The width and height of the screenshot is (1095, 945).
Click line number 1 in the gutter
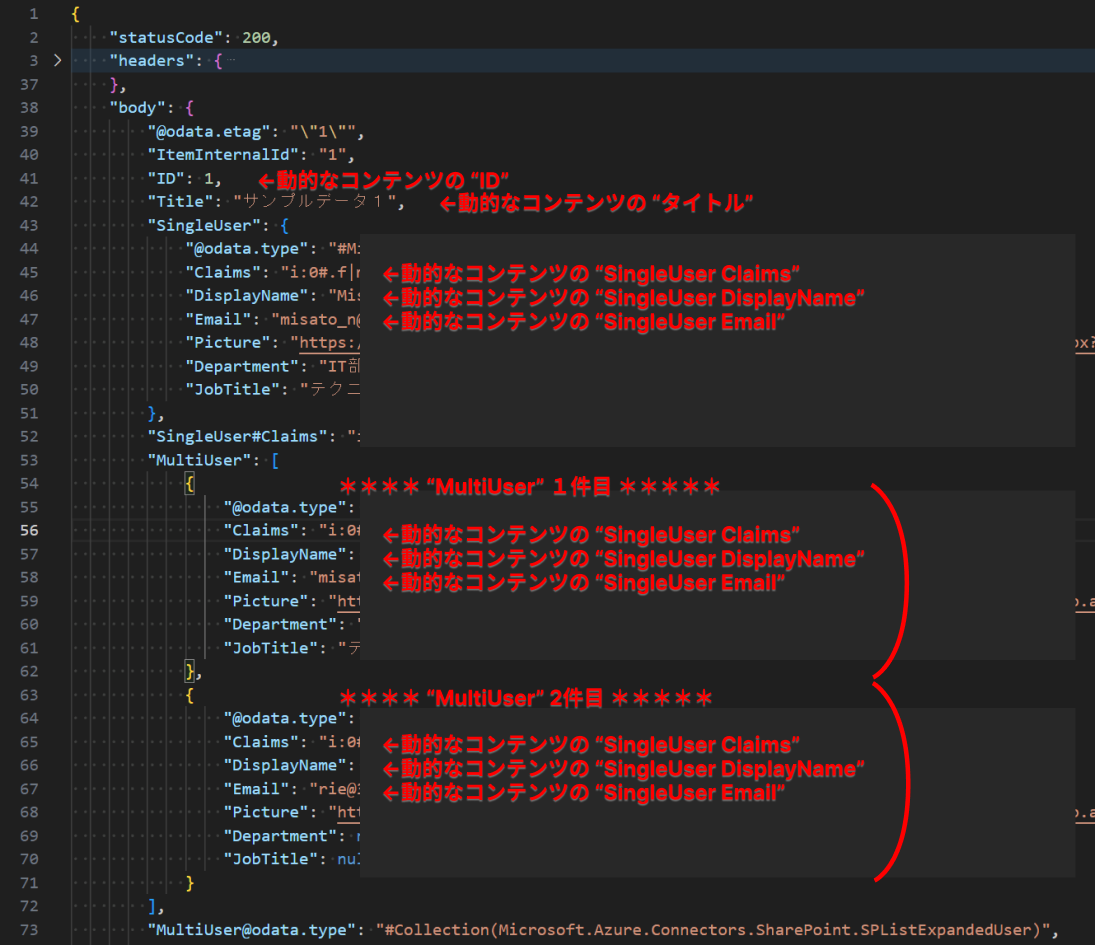(x=34, y=14)
